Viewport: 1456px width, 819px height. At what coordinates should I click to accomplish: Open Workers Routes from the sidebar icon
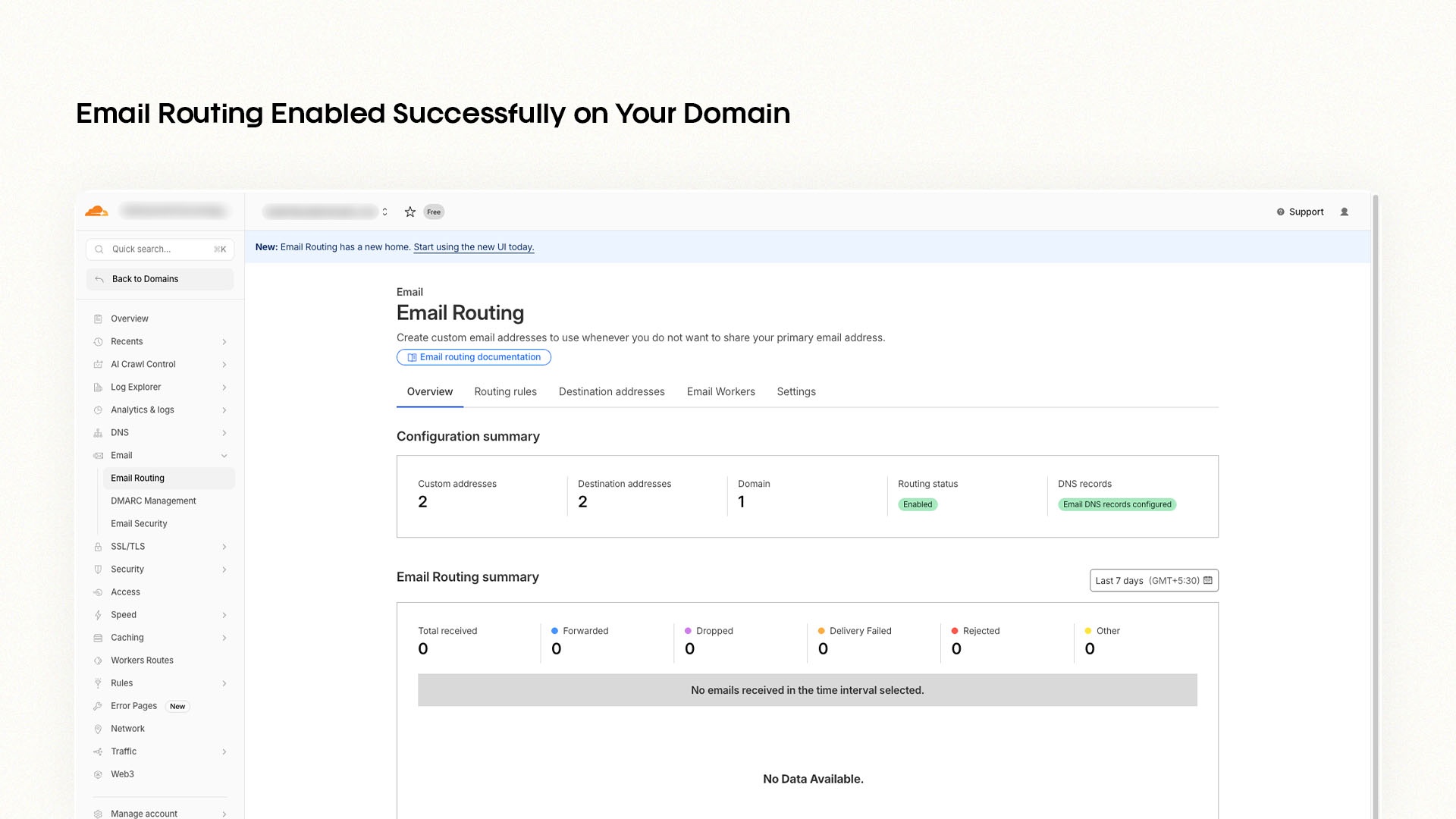99,660
